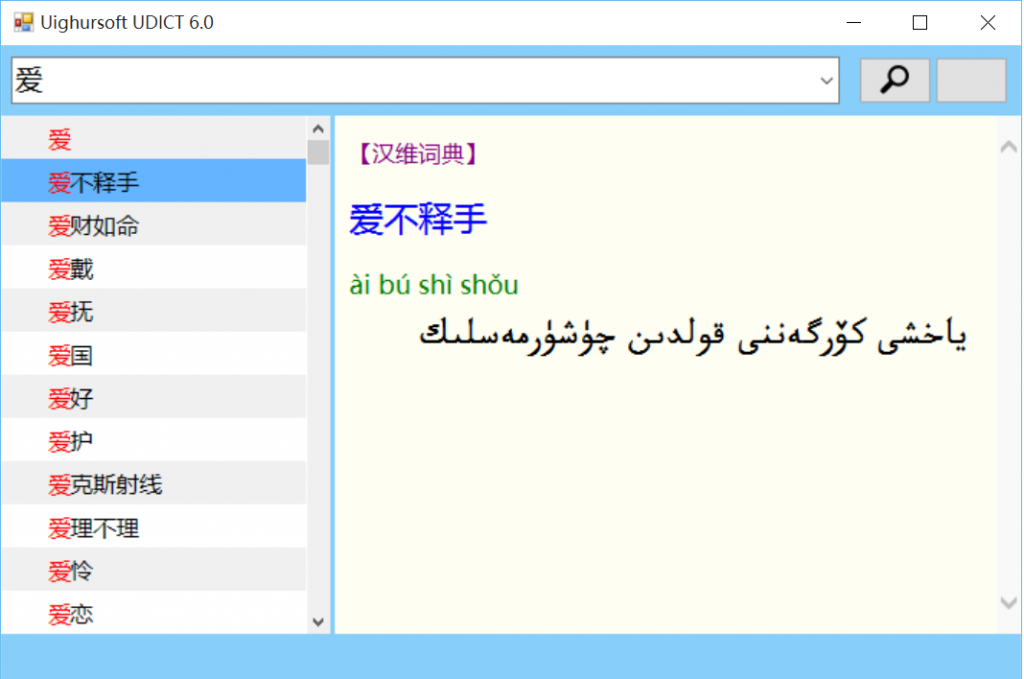Maximize the UDICT window
Screen dimensions: 1024x679
(x=920, y=22)
